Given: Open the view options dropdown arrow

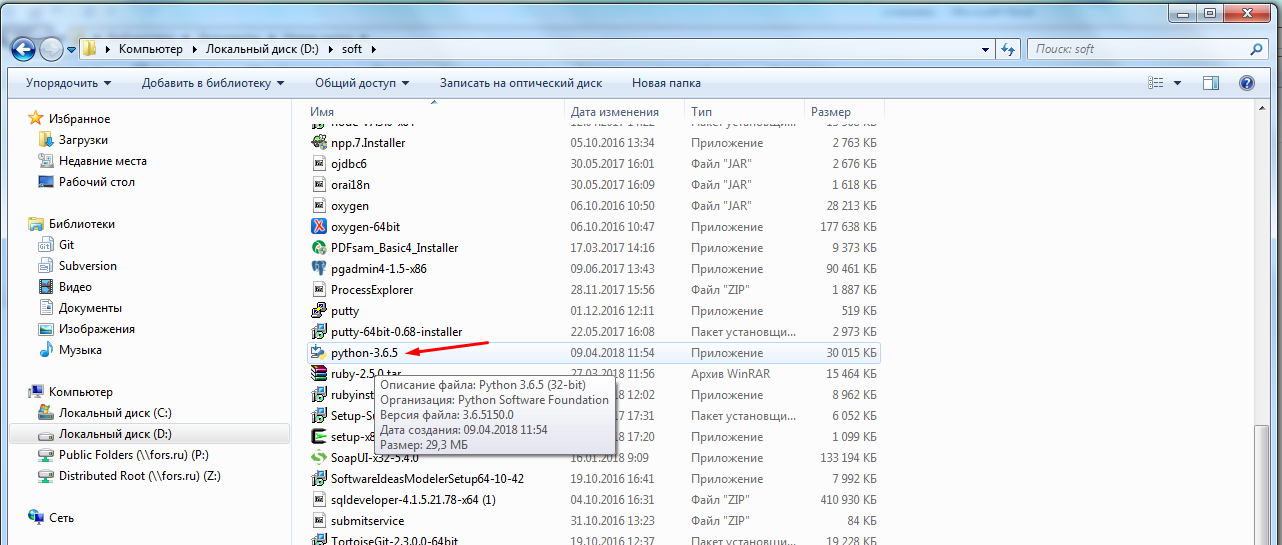Looking at the screenshot, I should pos(1177,83).
